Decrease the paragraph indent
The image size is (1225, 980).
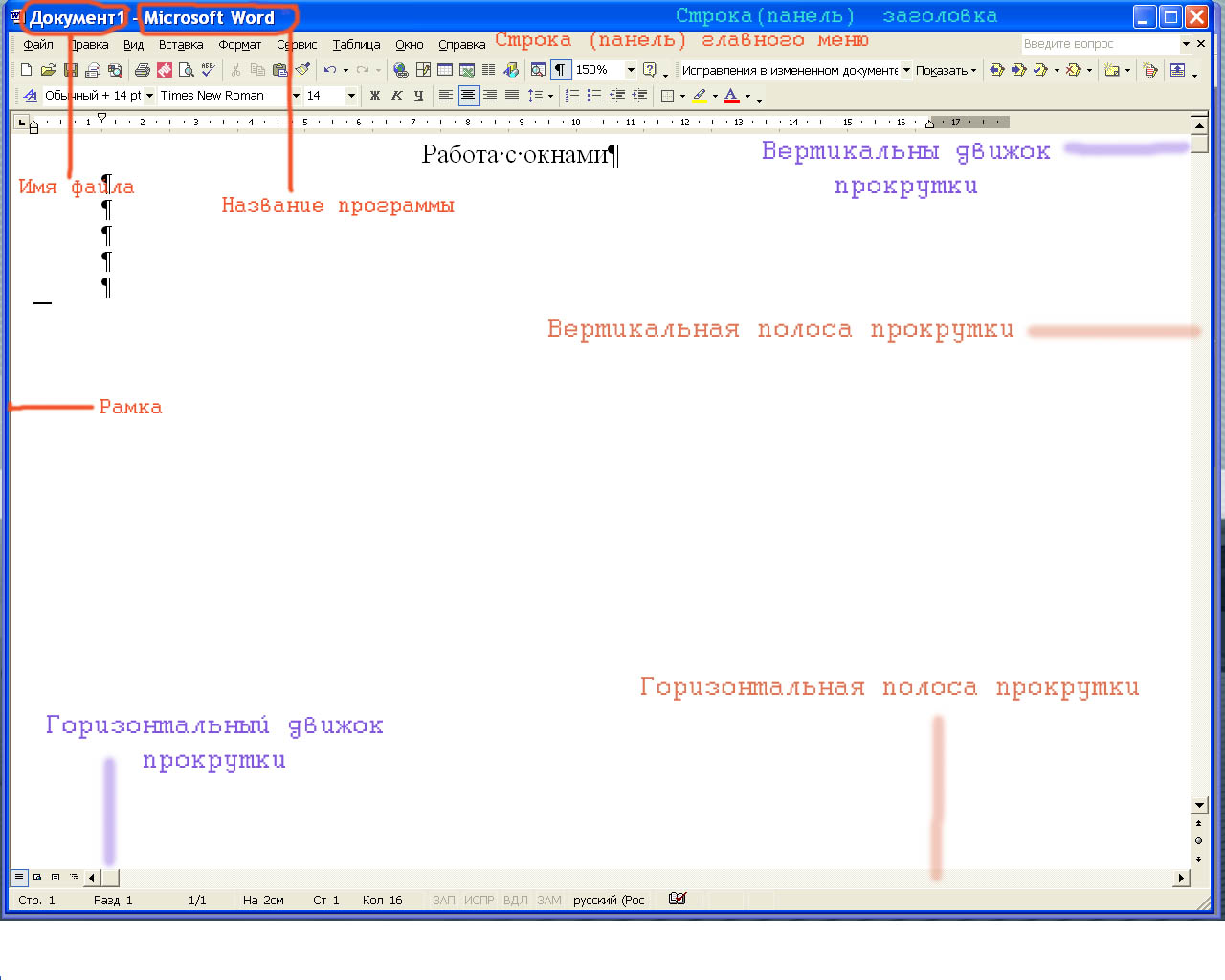click(x=617, y=96)
